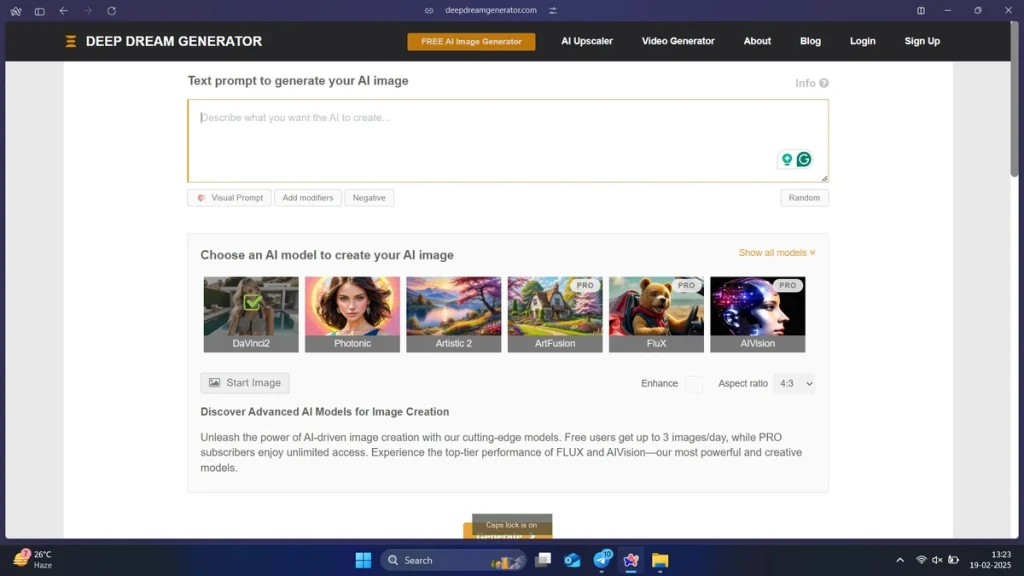Click the FREE AI Image Generator button

point(471,42)
